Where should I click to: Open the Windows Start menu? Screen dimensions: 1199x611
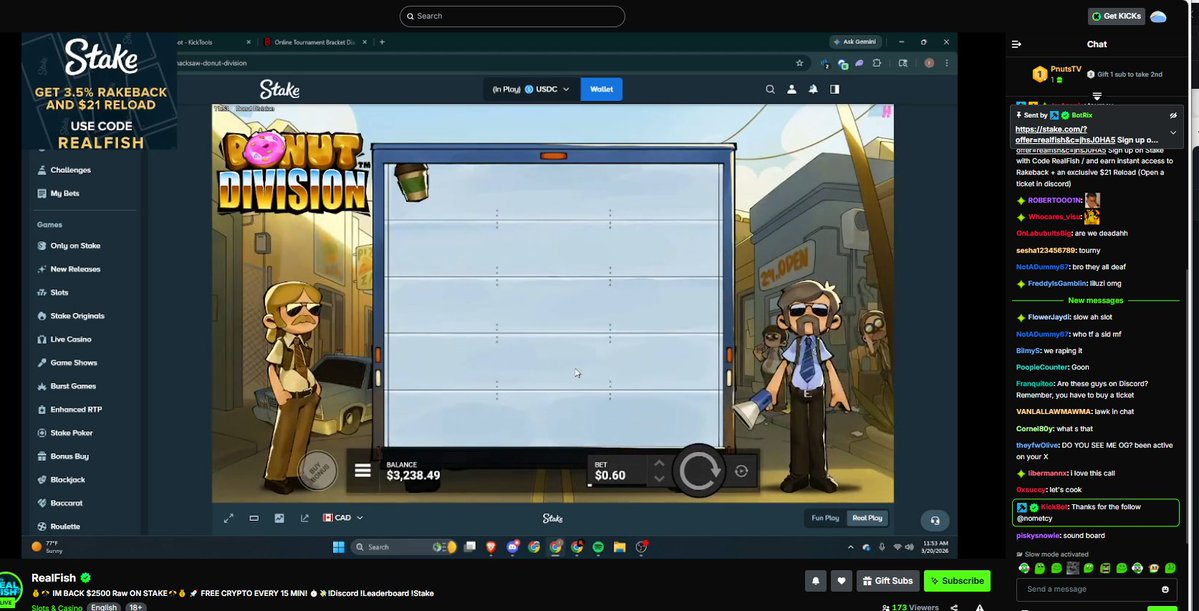pos(338,547)
